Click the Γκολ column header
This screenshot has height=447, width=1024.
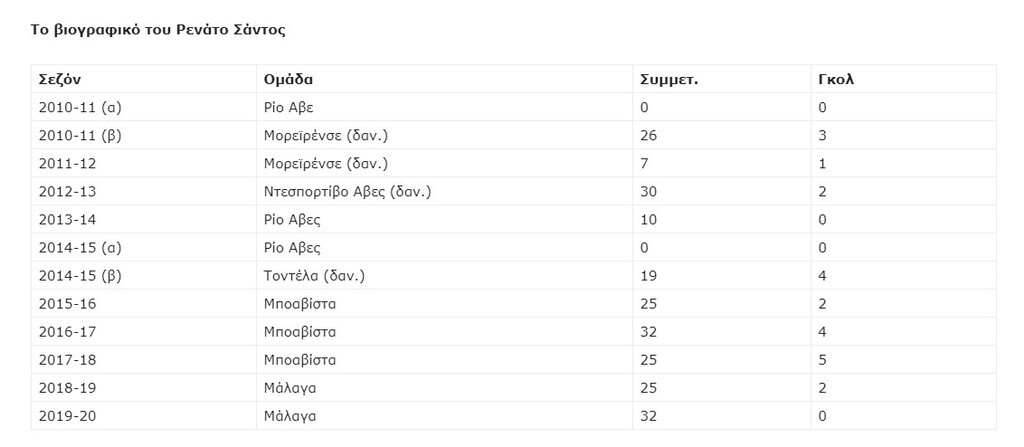coord(836,79)
